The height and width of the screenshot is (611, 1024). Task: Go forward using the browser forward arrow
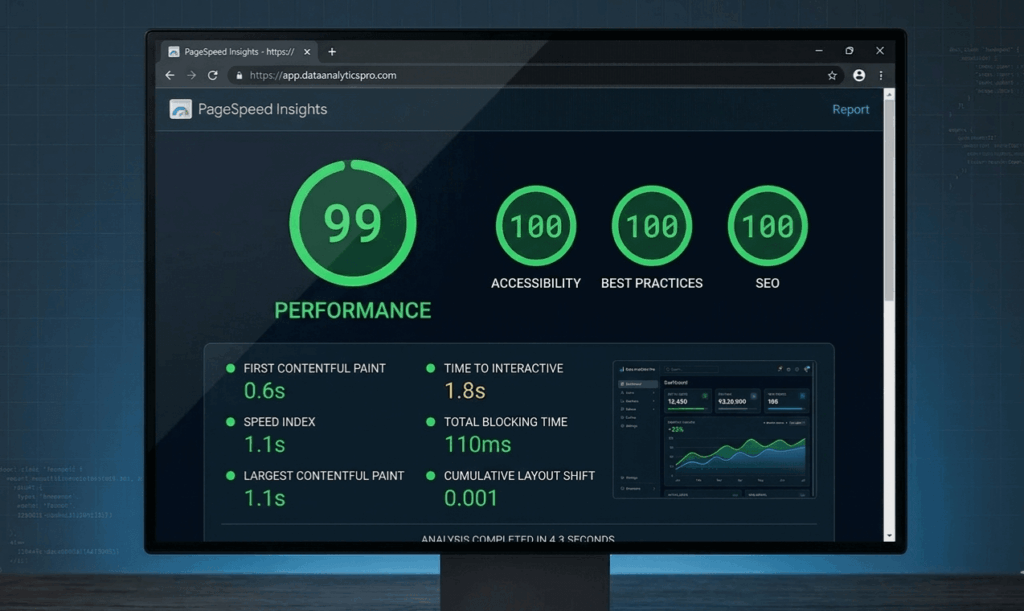point(191,75)
